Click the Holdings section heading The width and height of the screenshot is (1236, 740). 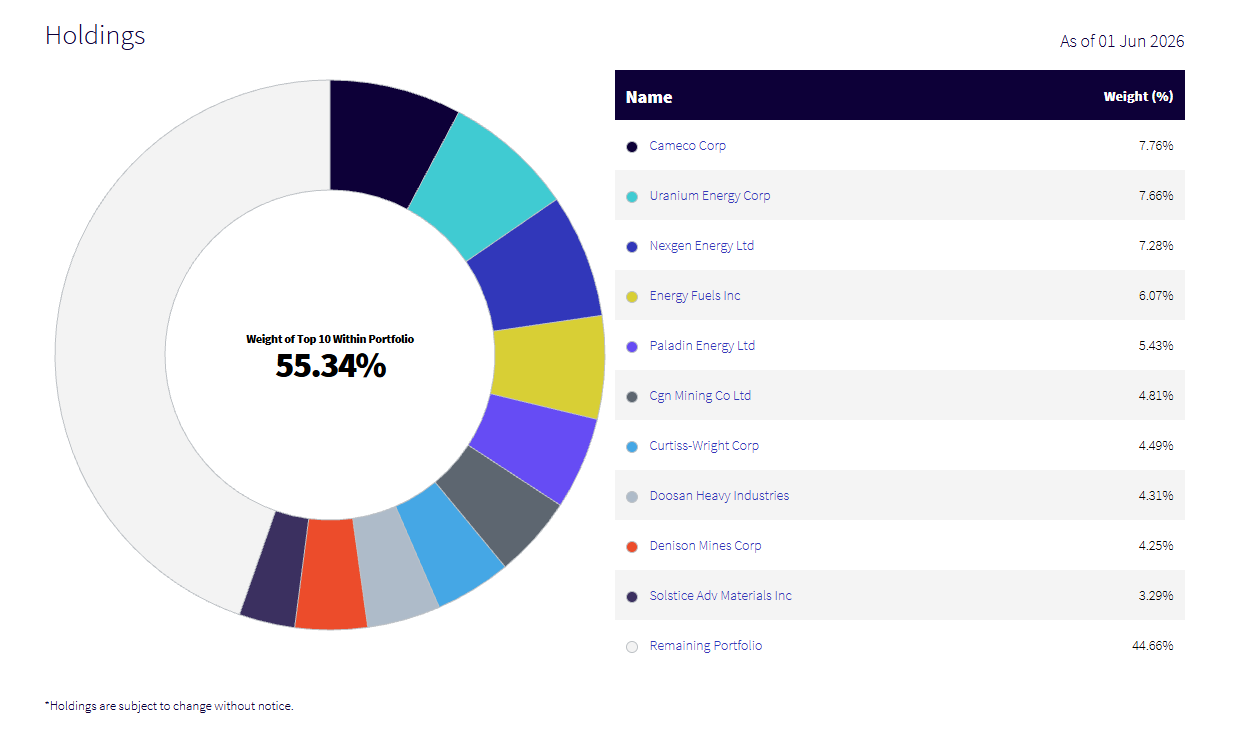[95, 35]
